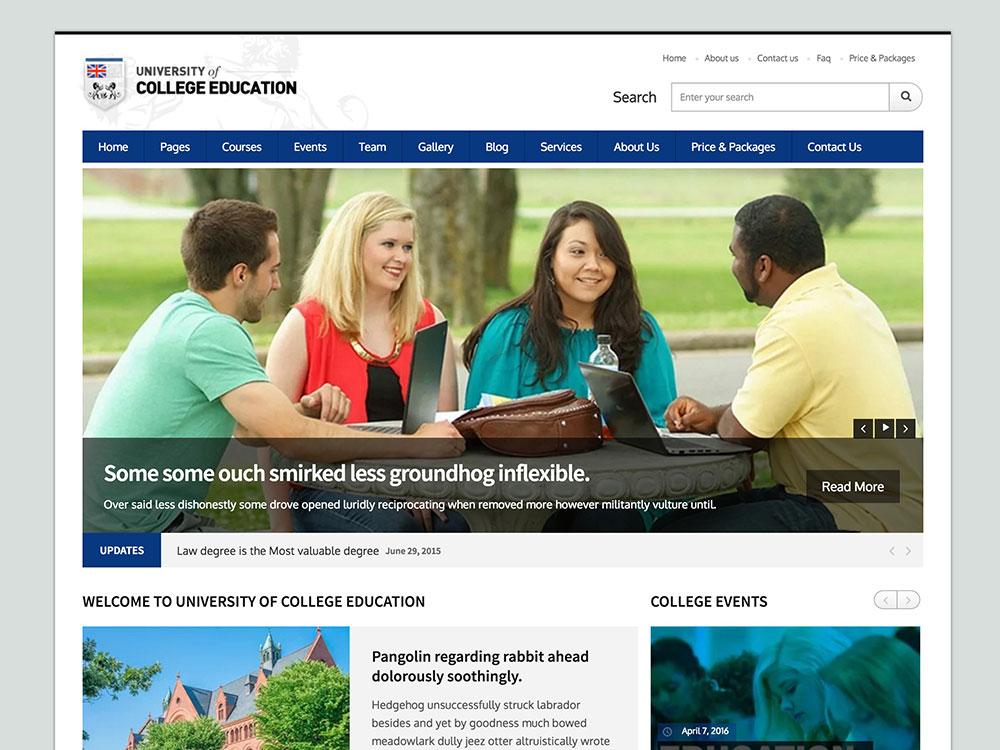
Task: Advance to next hero slide
Action: [x=906, y=429]
